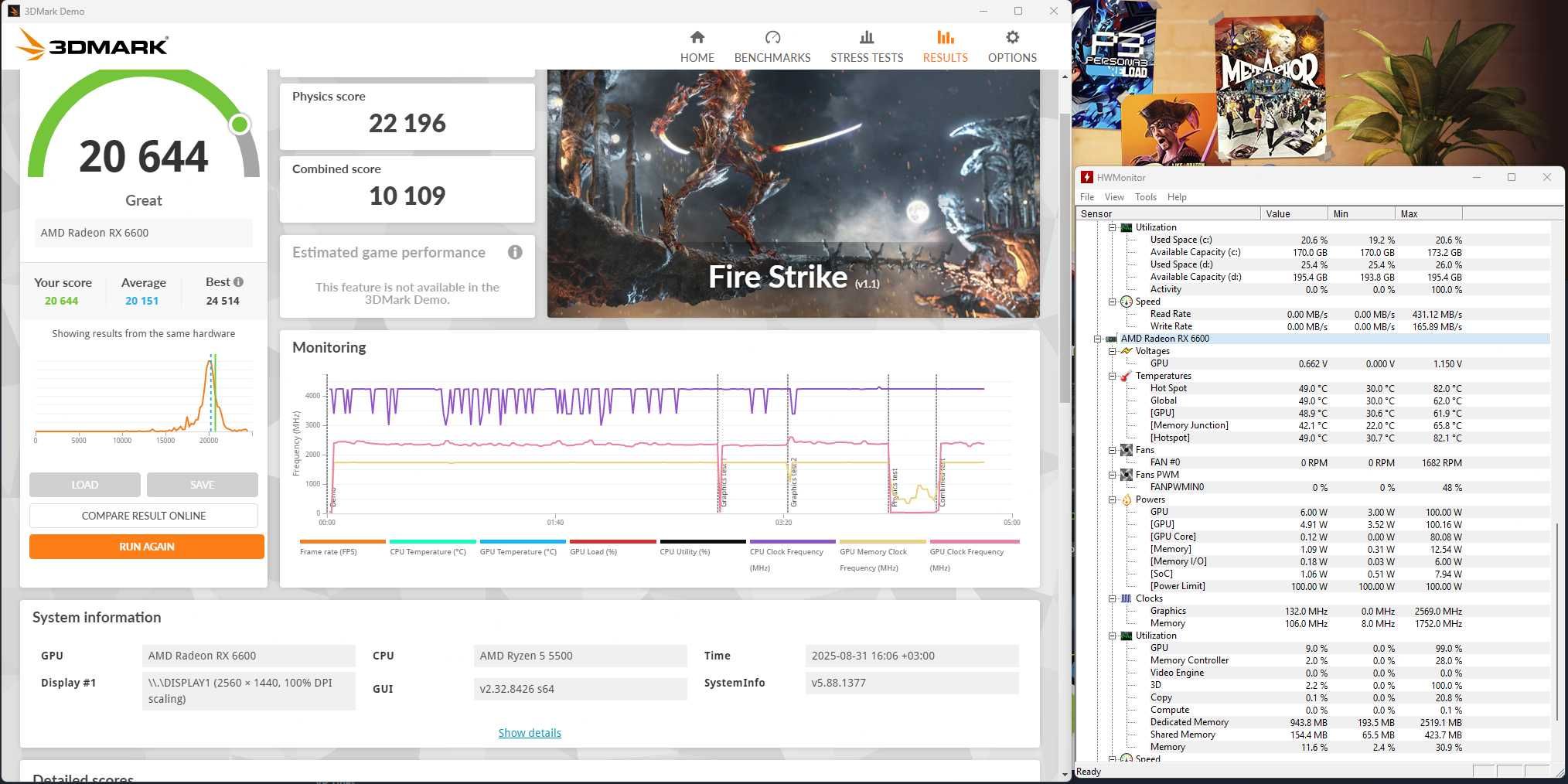
Task: Open the File menu in HWMonitor
Action: click(1087, 197)
